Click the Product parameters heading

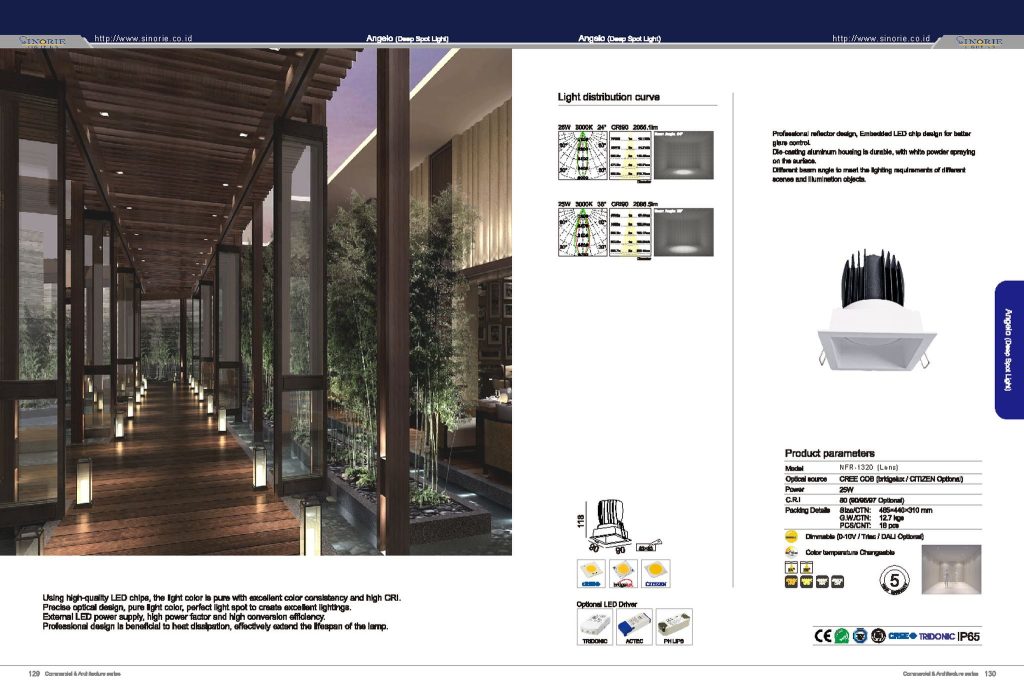pyautogui.click(x=830, y=453)
